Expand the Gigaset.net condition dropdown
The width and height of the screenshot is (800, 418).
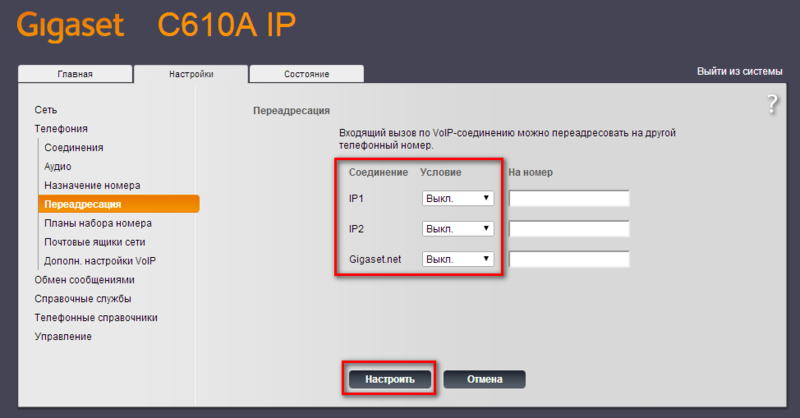click(458, 259)
